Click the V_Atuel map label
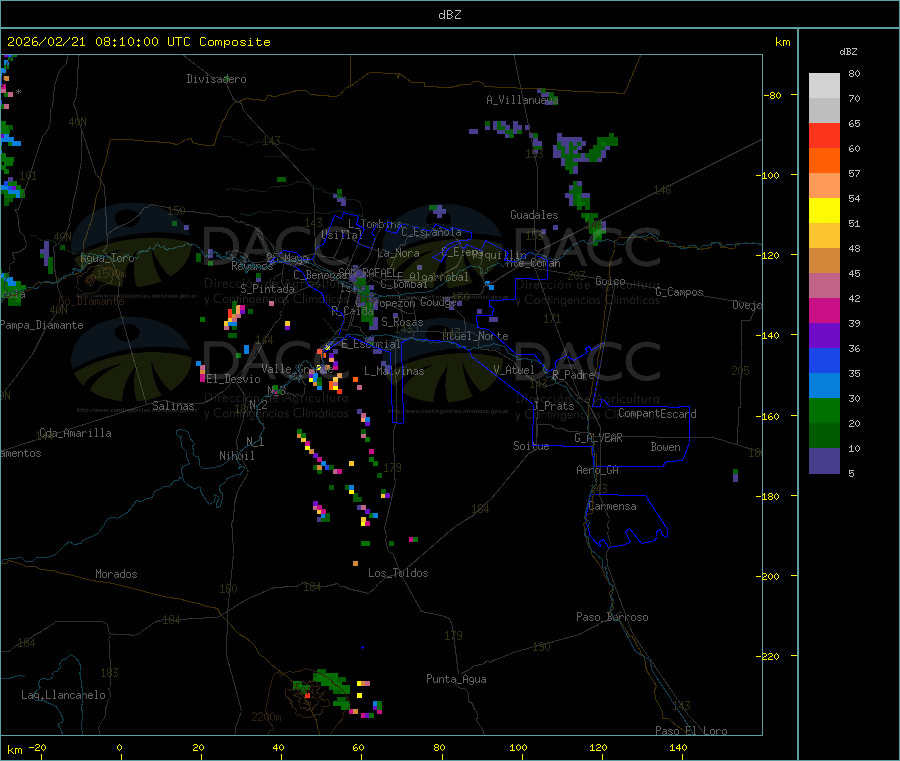Viewport: 900px width, 761px height. tap(514, 370)
